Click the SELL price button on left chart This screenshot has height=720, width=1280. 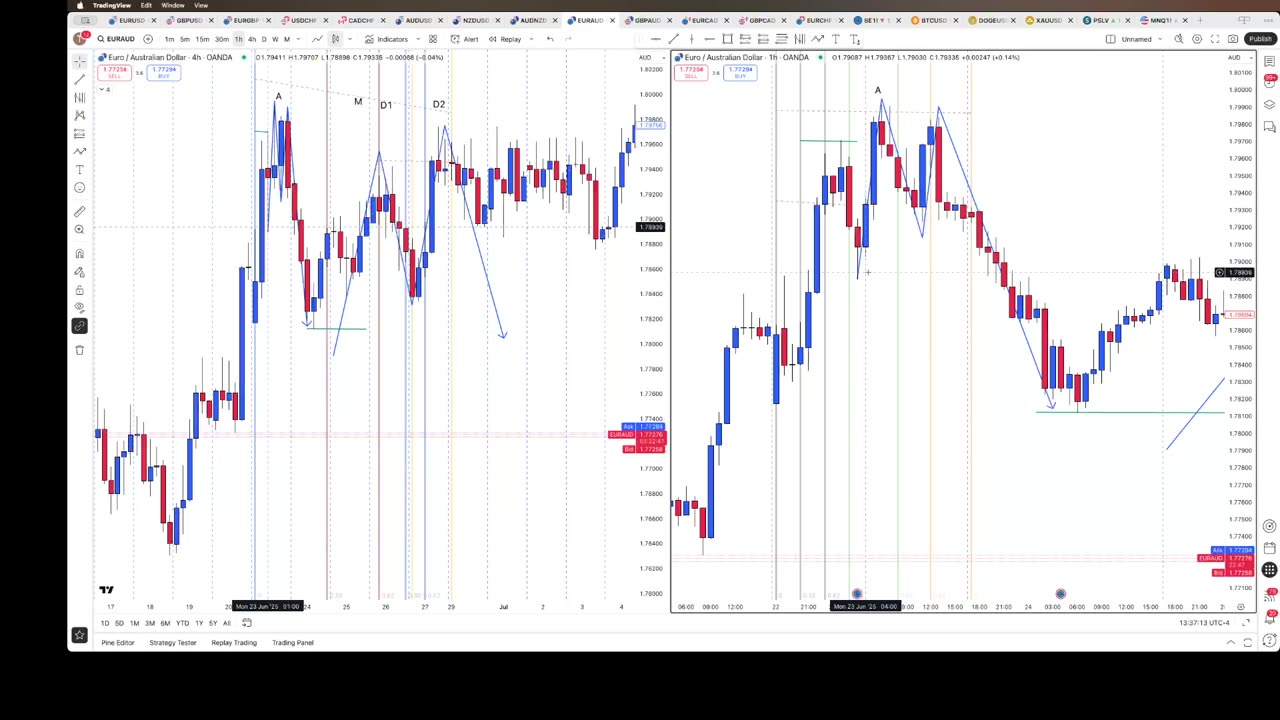click(114, 73)
